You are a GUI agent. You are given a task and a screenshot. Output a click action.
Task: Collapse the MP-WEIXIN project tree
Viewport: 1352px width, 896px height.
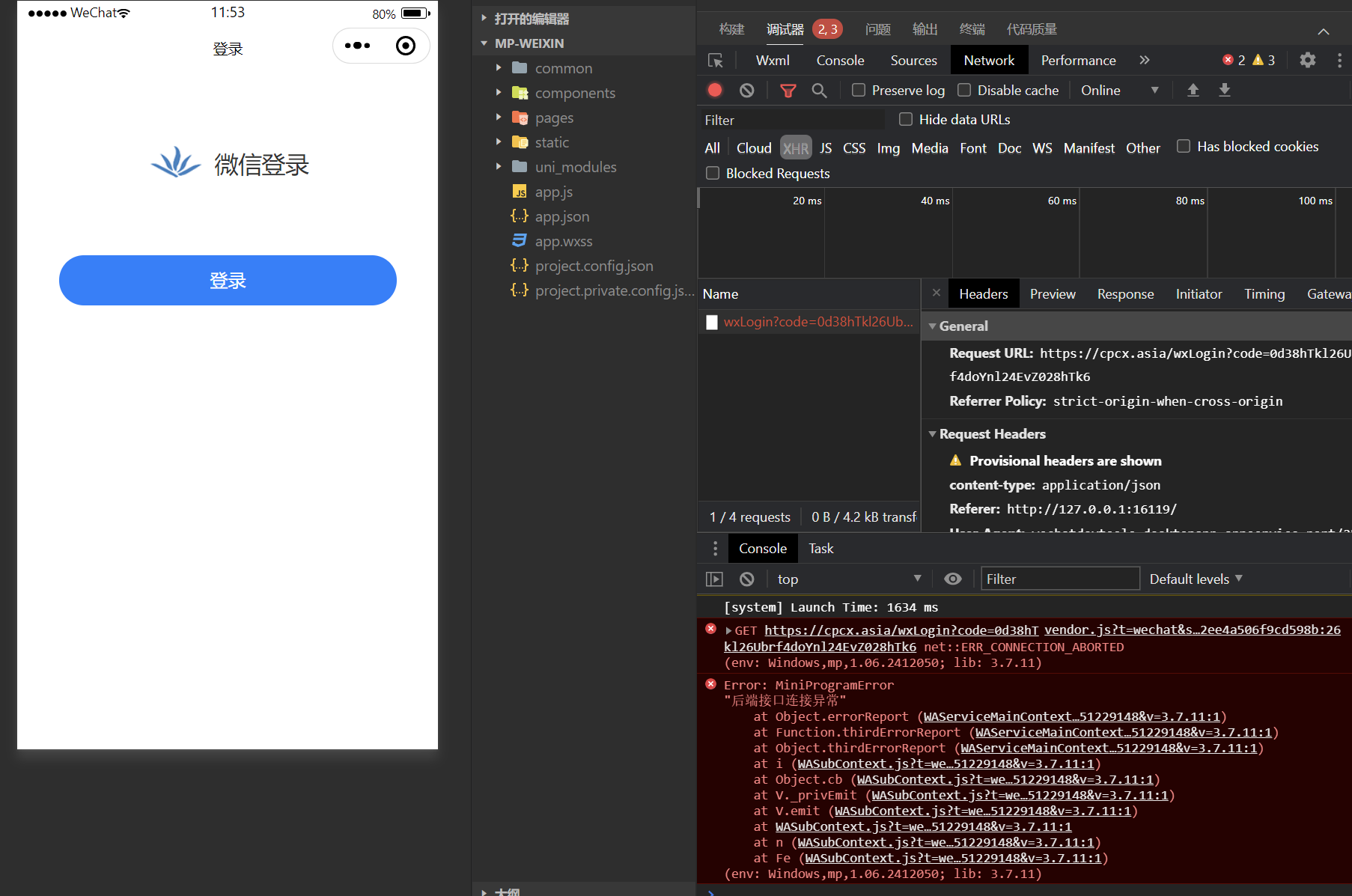pyautogui.click(x=484, y=43)
